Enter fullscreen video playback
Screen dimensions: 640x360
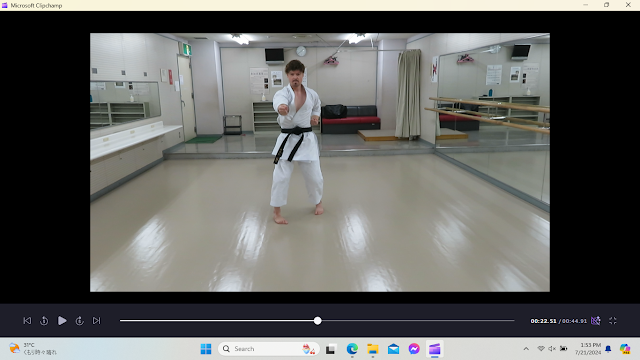[613, 321]
